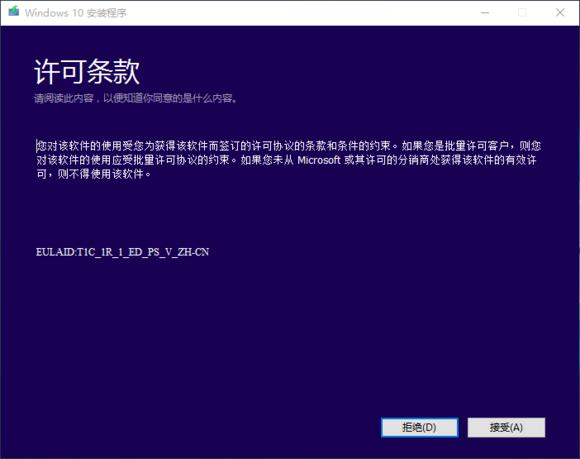The image size is (580, 459).
Task: Click the EULAID:T1C_1R_1_ED_PS_V_ZH-CN text
Action: 122,252
